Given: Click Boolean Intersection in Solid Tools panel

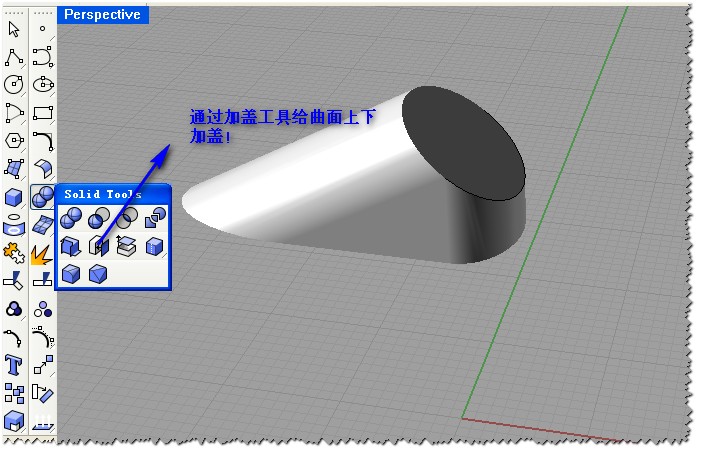Looking at the screenshot, I should [x=128, y=218].
